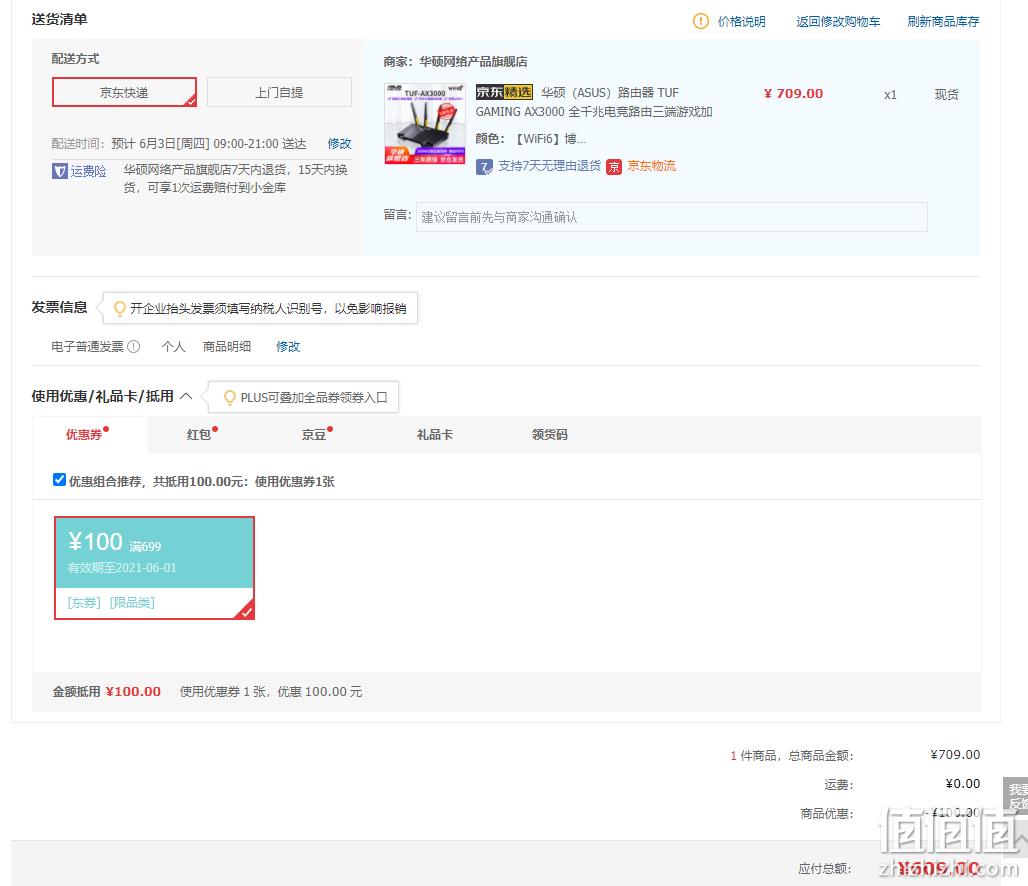
Task: Switch to the 红包 tab
Action: pos(199,434)
